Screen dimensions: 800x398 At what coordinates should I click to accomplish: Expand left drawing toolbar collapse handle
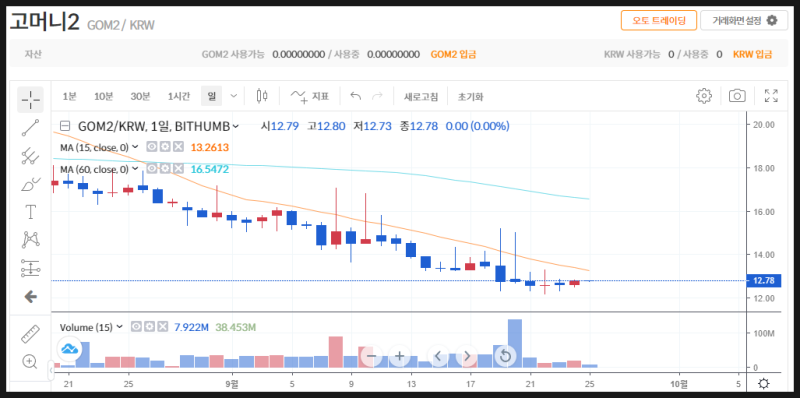coord(51,370)
